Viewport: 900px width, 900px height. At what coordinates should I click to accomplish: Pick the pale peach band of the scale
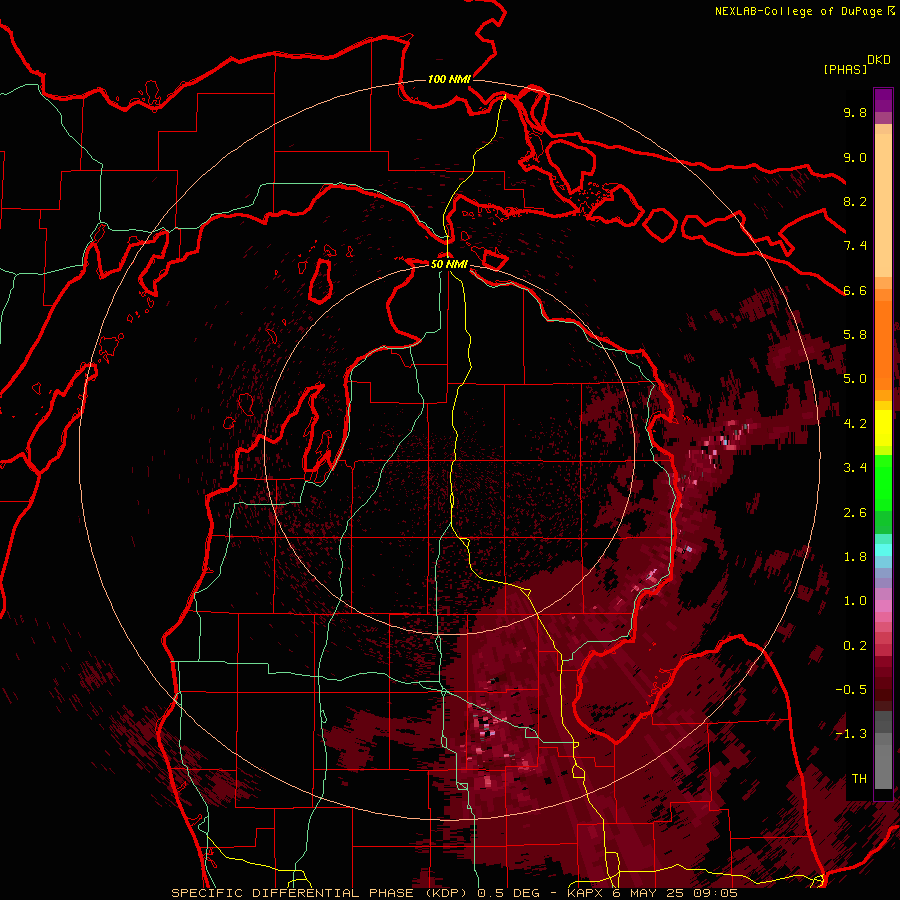pyautogui.click(x=883, y=207)
